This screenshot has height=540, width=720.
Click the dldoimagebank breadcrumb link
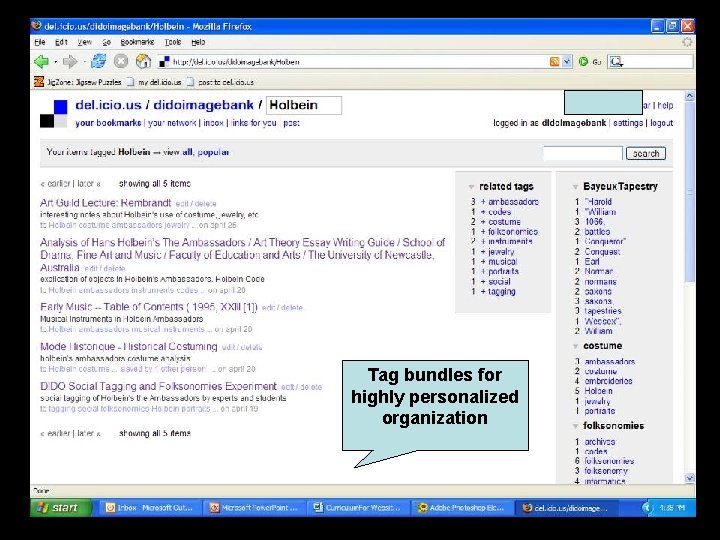(x=203, y=105)
